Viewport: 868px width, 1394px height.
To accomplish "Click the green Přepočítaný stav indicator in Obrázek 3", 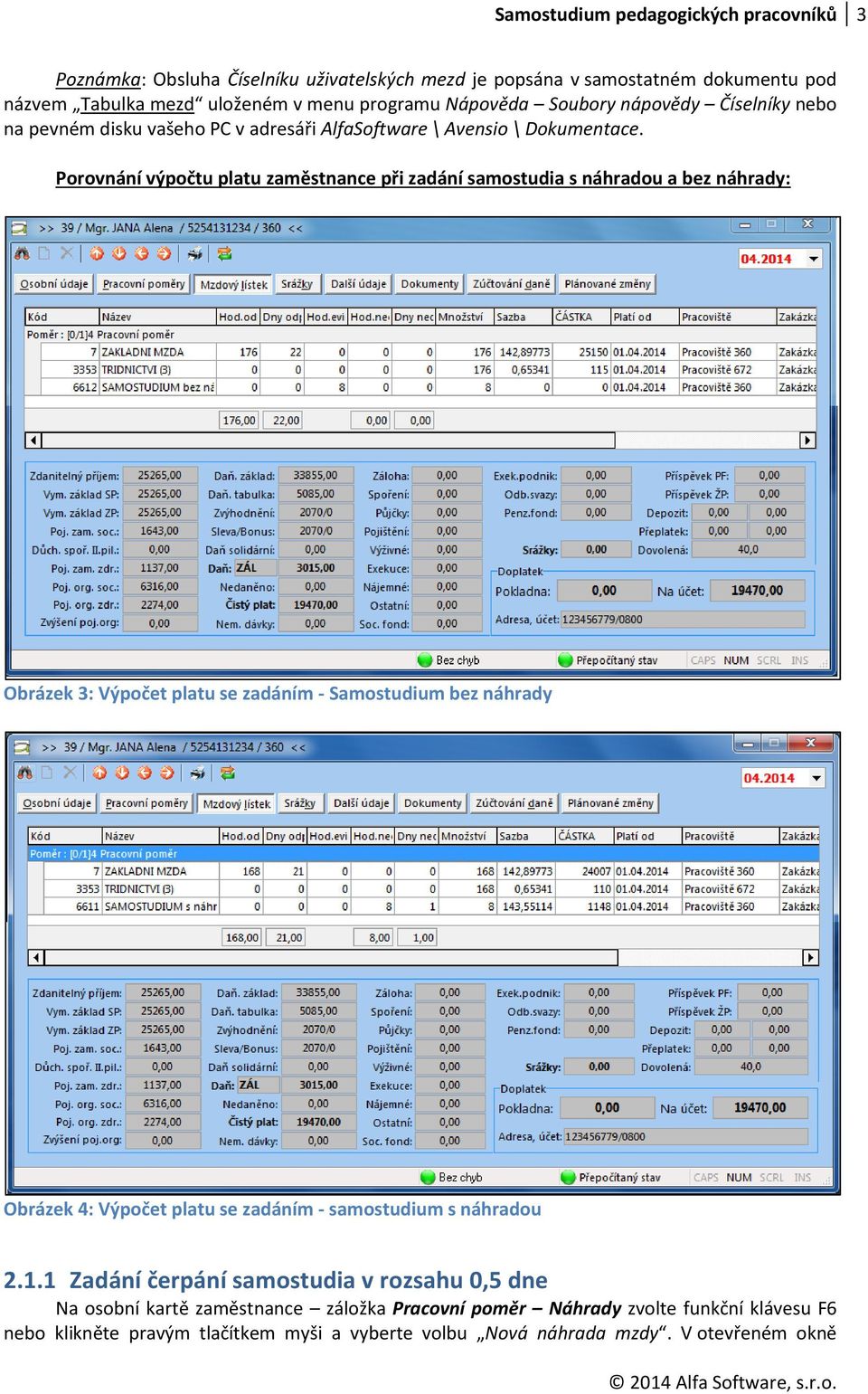I will click(x=566, y=660).
